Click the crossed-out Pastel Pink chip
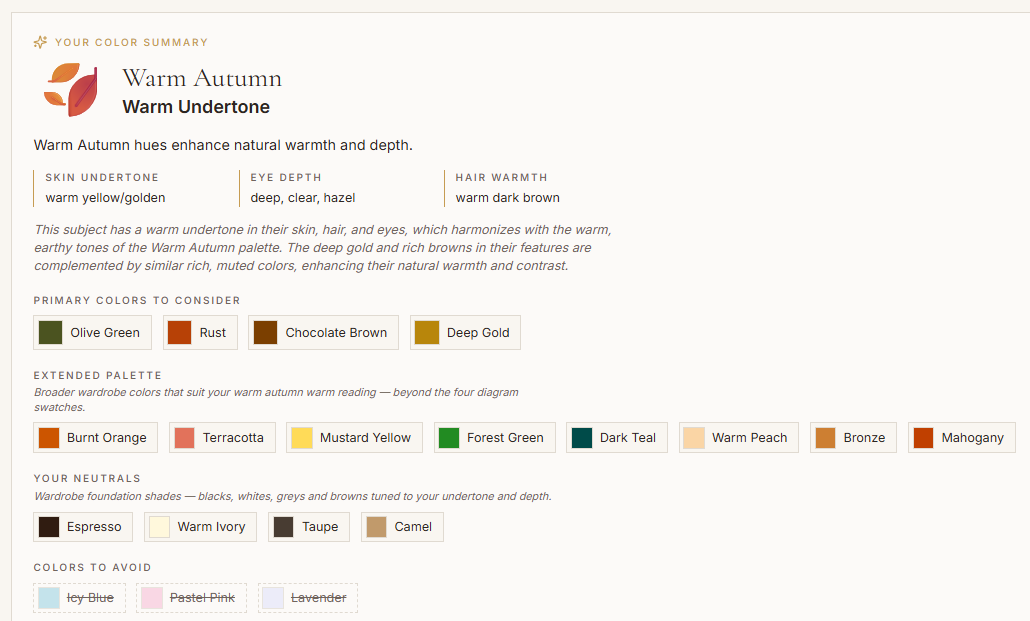Viewport: 1030px width, 621px height. click(191, 598)
